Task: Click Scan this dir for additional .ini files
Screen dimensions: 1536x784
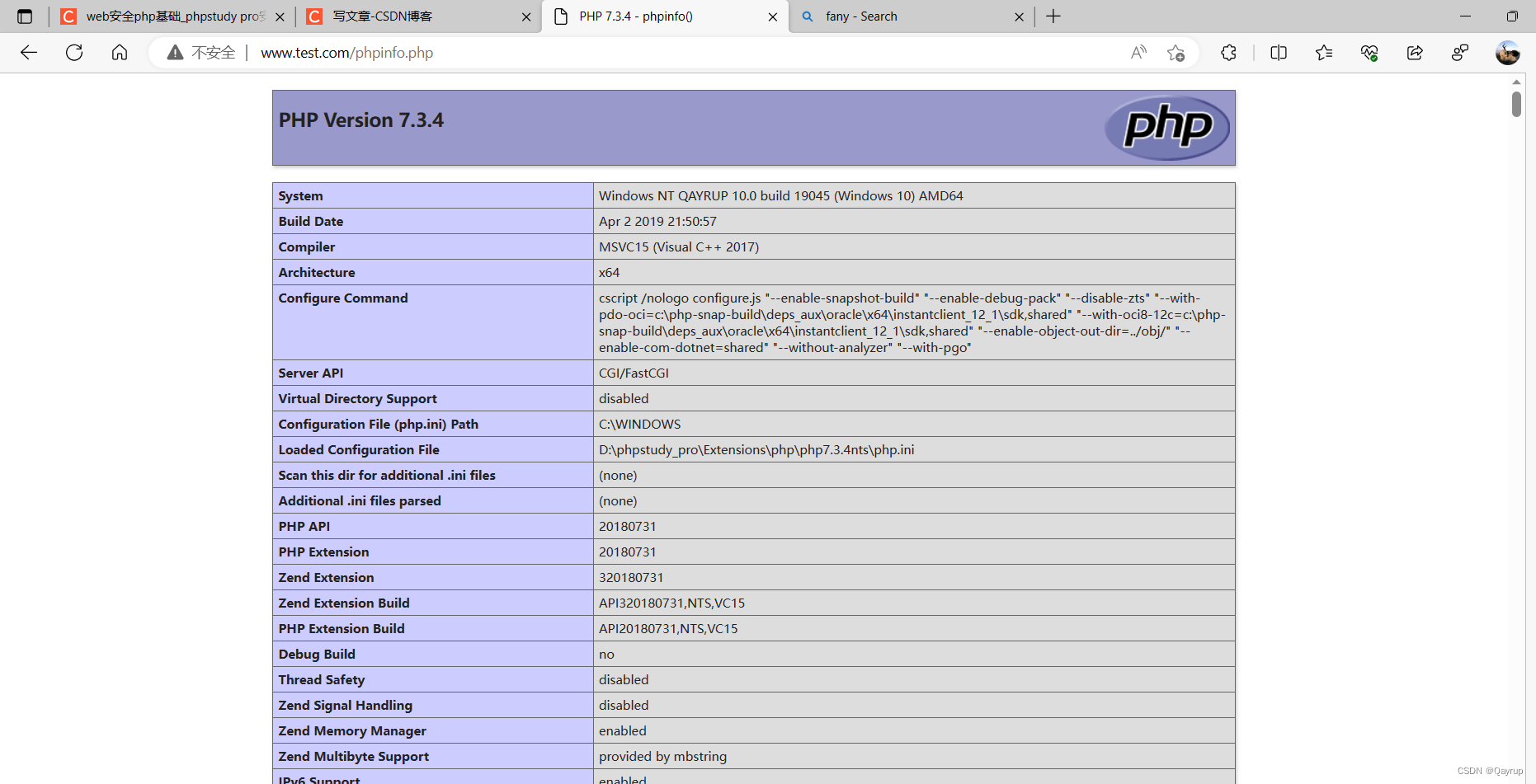Action: pyautogui.click(x=387, y=476)
